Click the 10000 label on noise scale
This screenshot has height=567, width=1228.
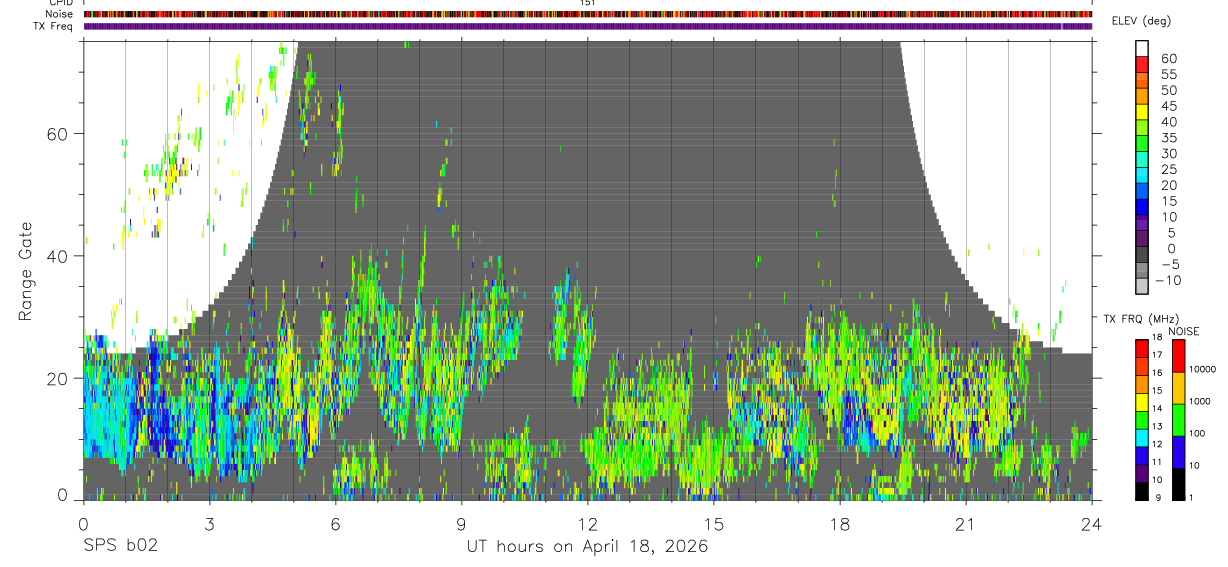click(x=1201, y=370)
